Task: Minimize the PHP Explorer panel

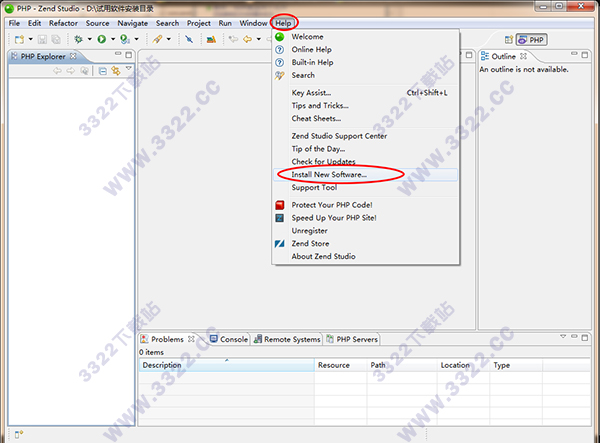Action: pyautogui.click(x=118, y=54)
